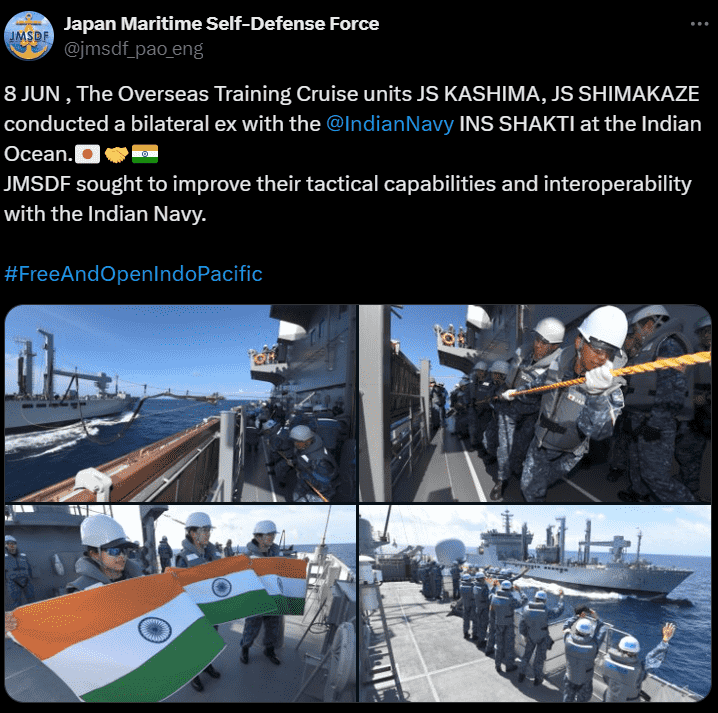Open the three-dot more options menu
Viewport: 718px width, 713px height.
[x=699, y=24]
